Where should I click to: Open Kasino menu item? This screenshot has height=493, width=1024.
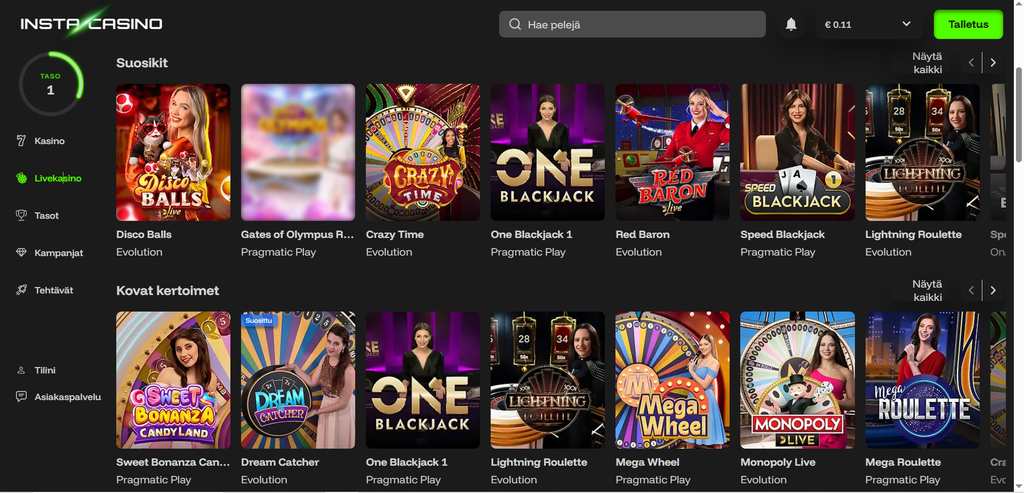(50, 140)
